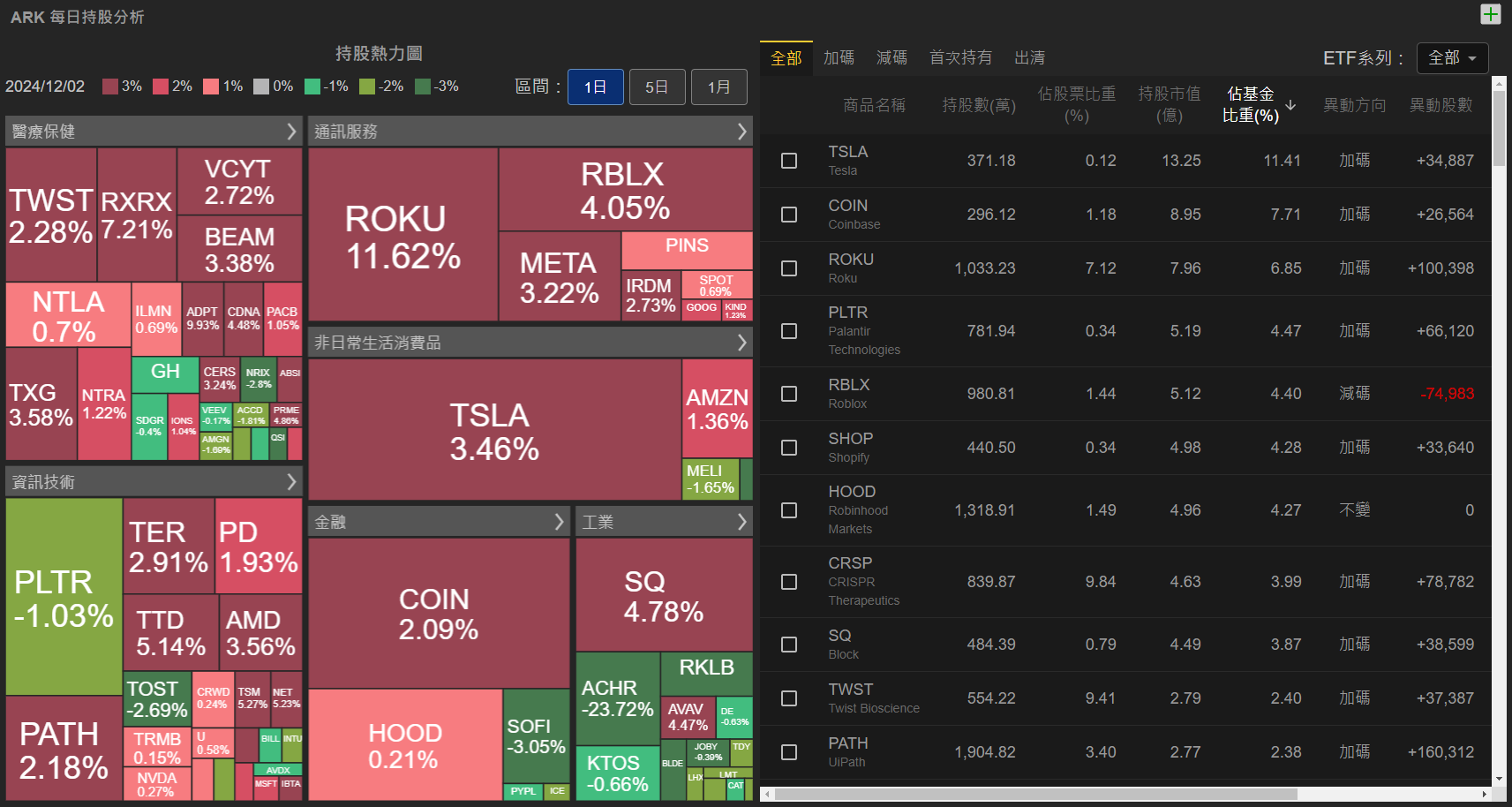Tick the PATH row checkbox

789,752
